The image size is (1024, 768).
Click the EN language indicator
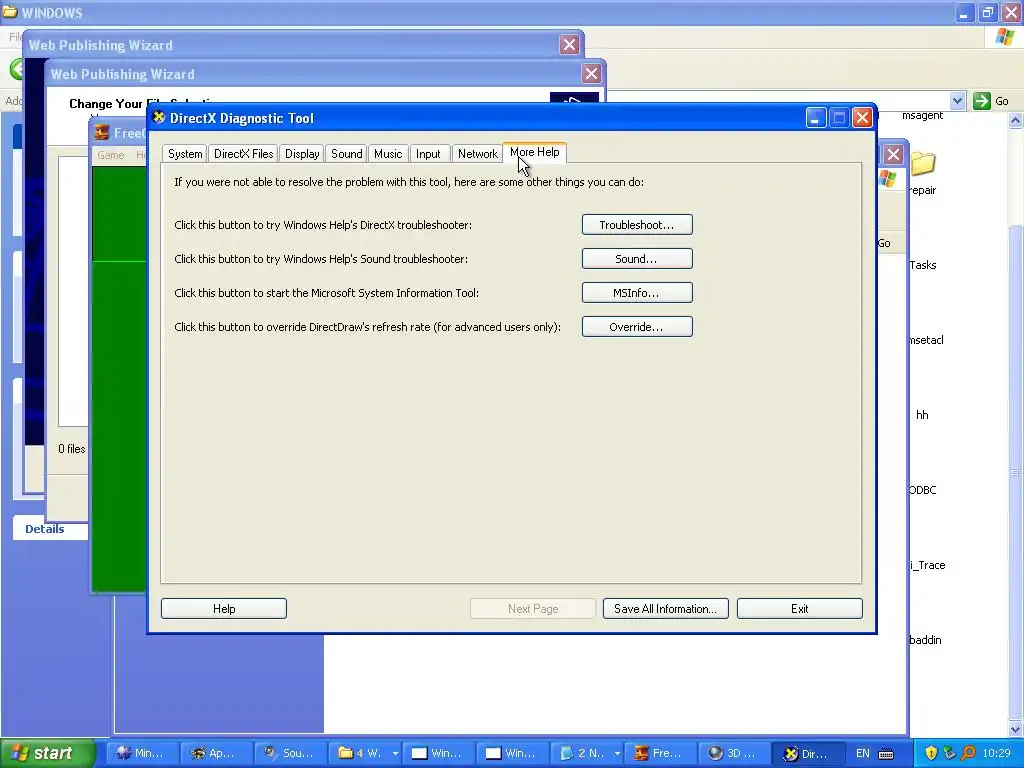click(862, 753)
